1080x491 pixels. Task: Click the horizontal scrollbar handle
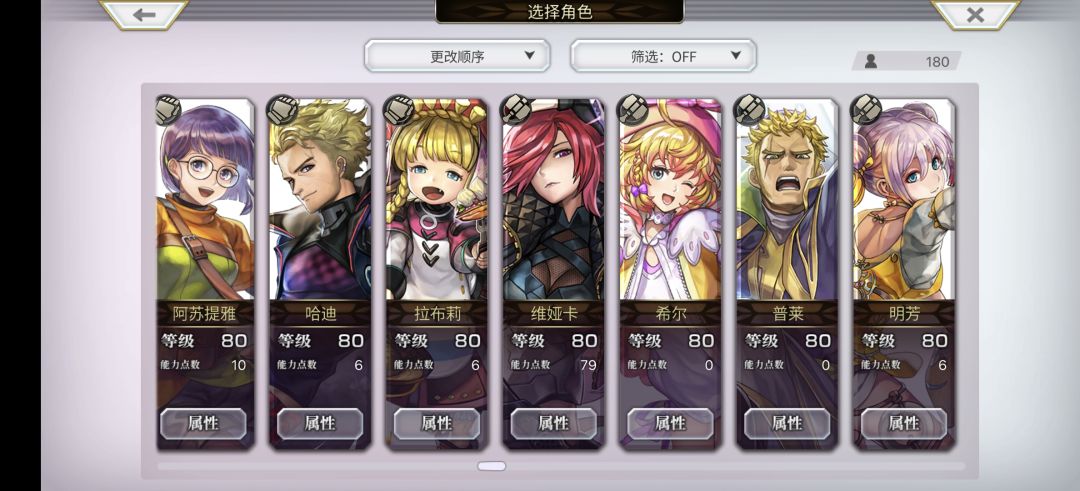[491, 466]
